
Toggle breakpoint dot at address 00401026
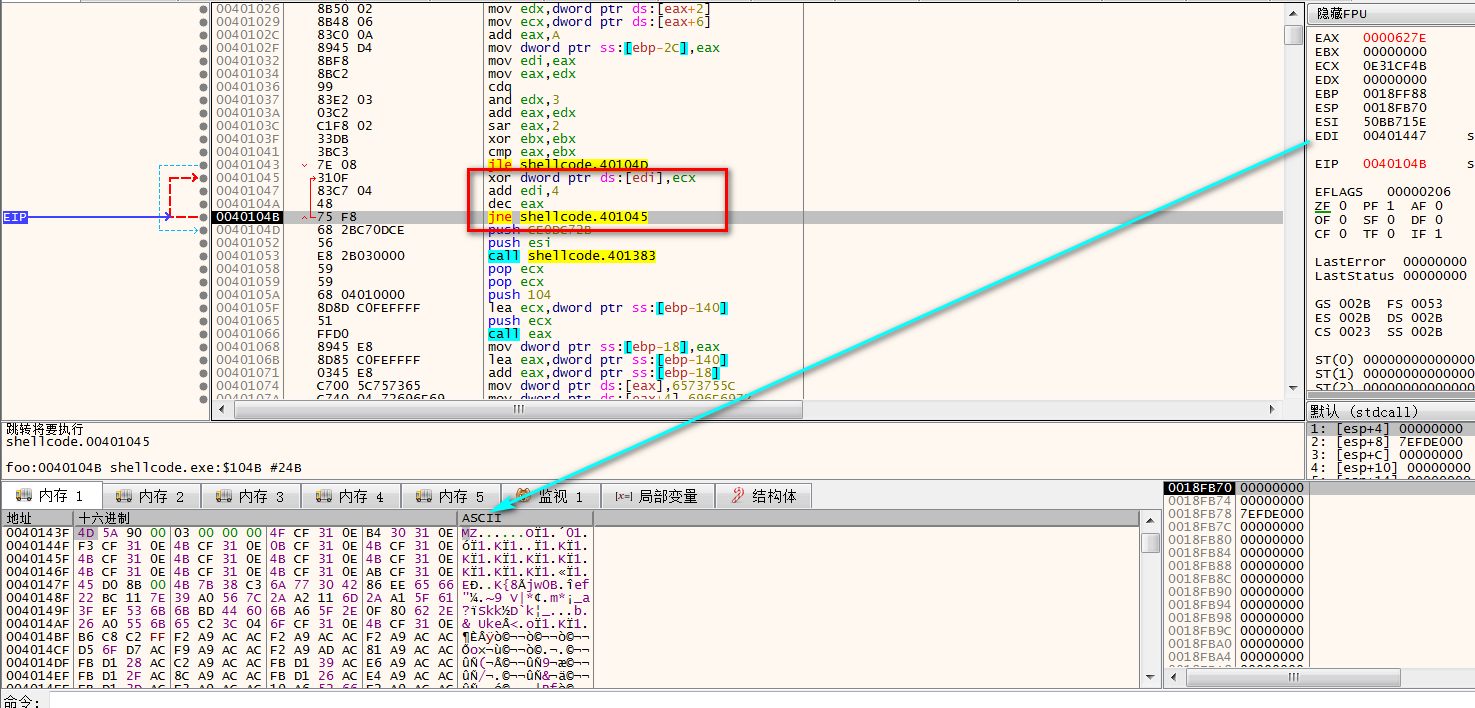point(204,9)
